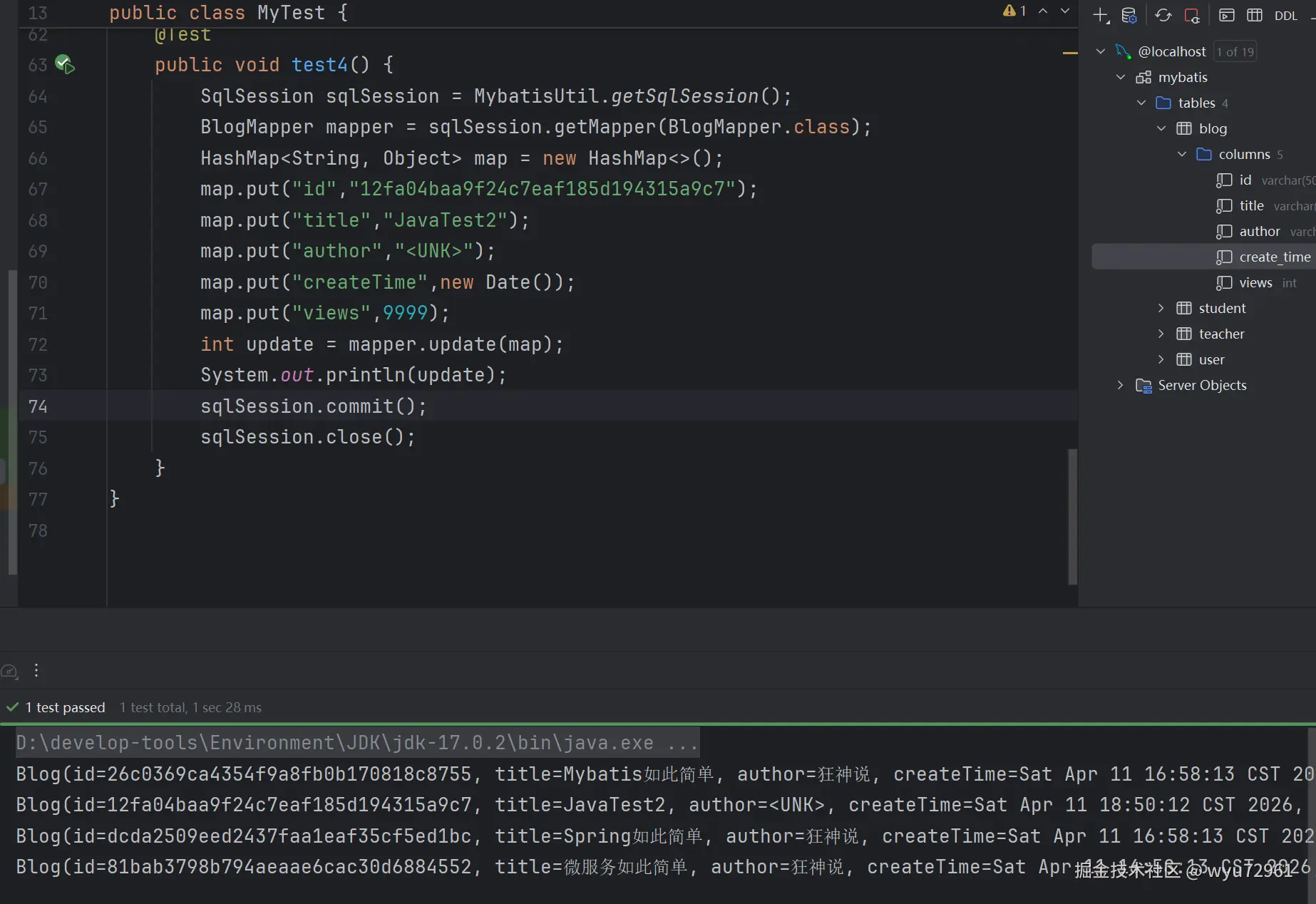Click the teacher table icon

pyautogui.click(x=1184, y=334)
